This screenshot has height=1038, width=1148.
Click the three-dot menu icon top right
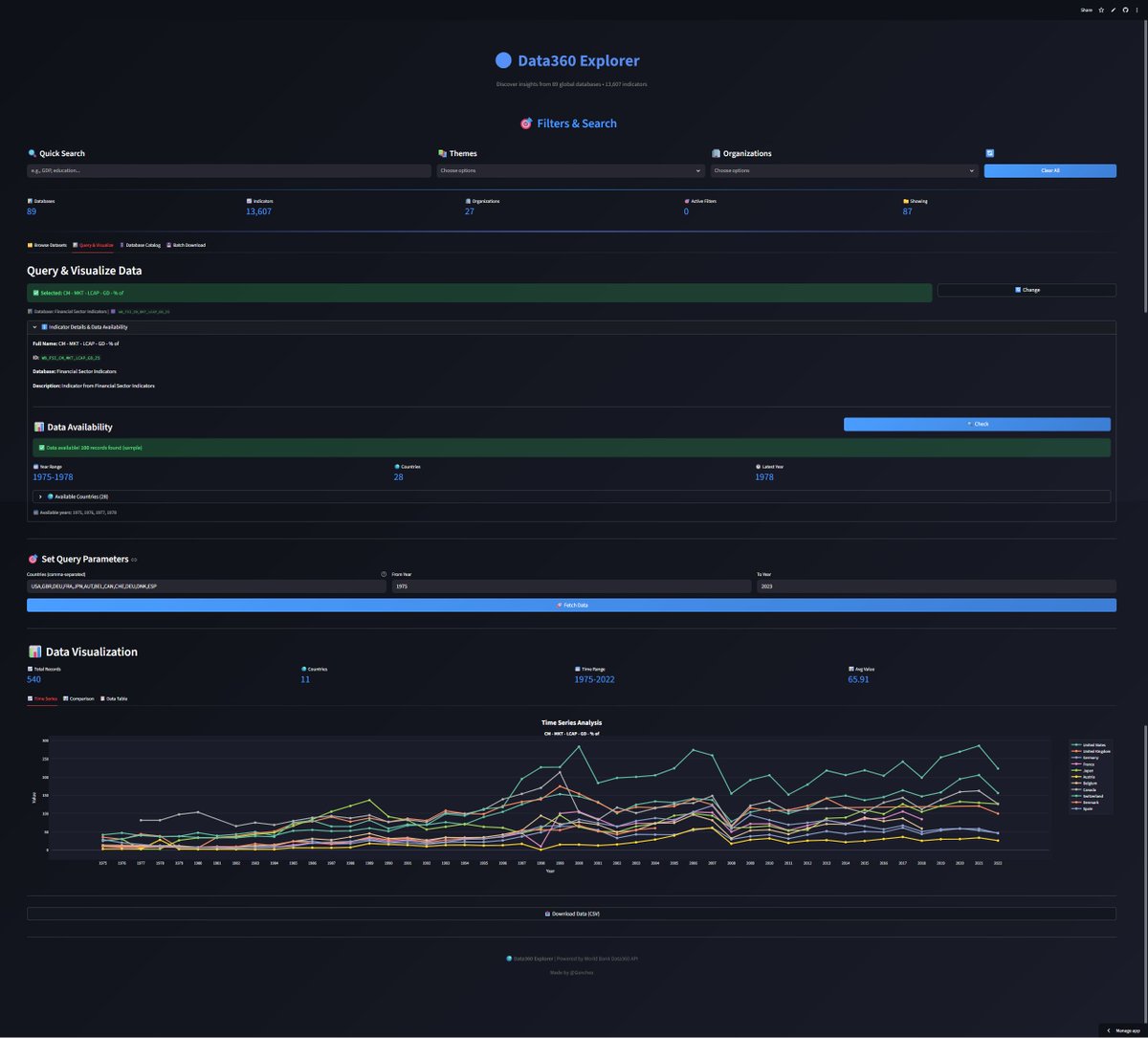[x=1138, y=10]
